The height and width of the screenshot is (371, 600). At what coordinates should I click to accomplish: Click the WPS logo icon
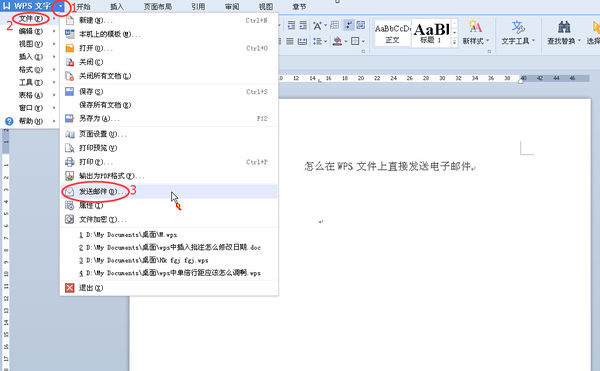click(x=7, y=6)
